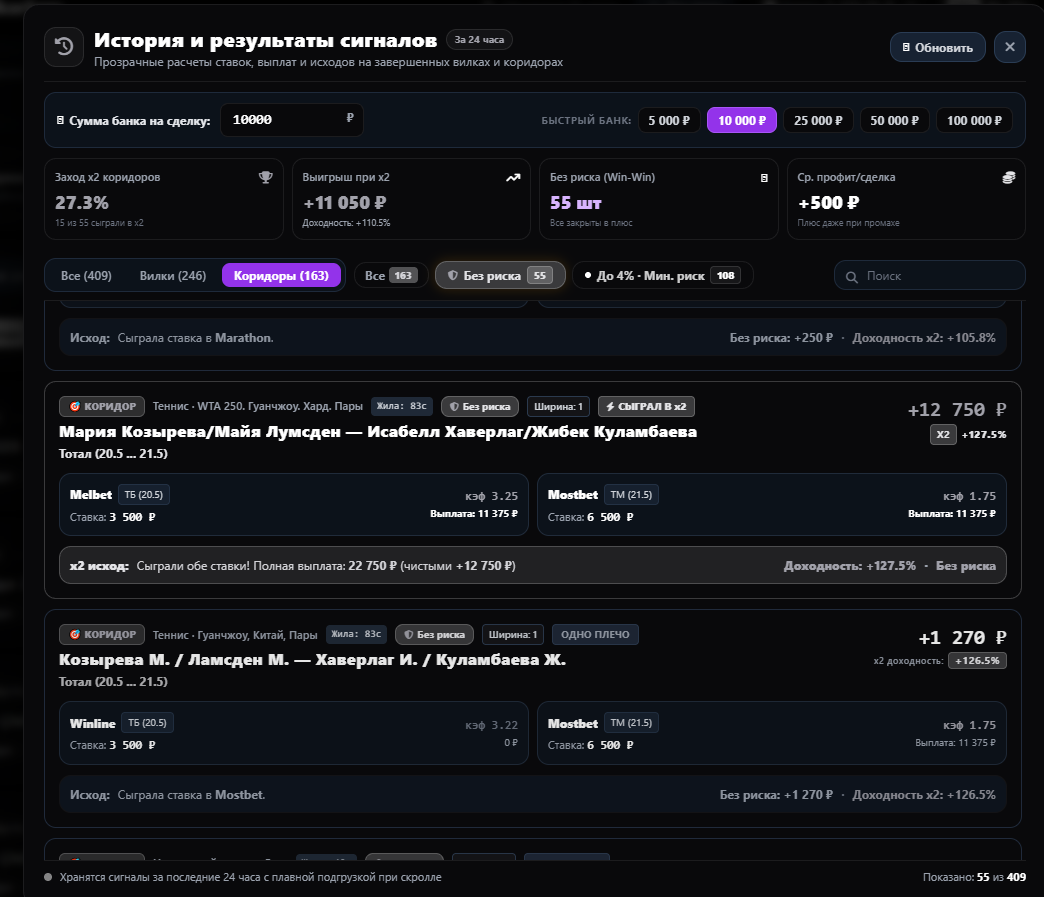This screenshot has width=1044, height=897.
Task: Click into the Поиск search field
Action: point(929,276)
